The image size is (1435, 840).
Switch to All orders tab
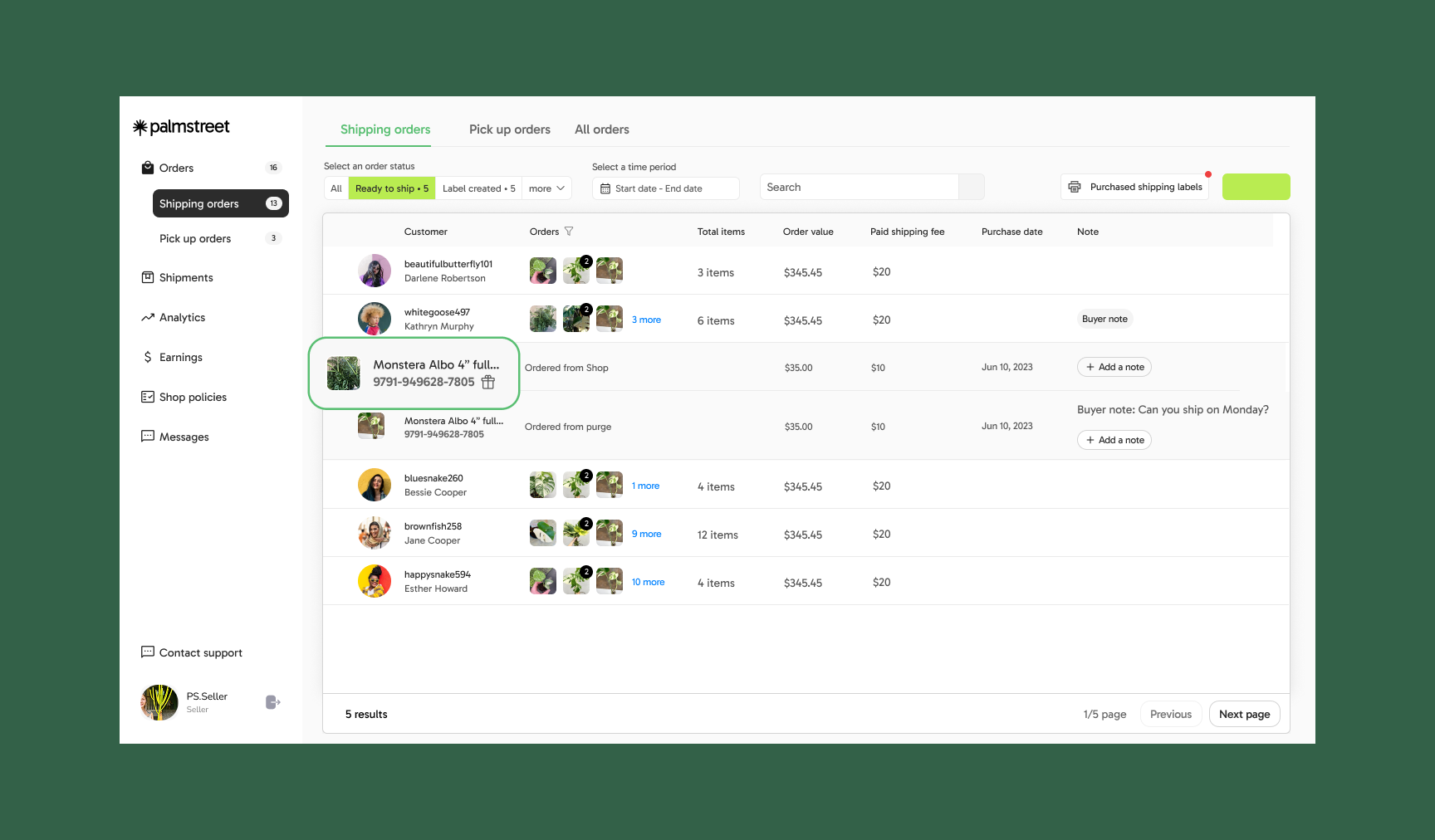(x=601, y=129)
